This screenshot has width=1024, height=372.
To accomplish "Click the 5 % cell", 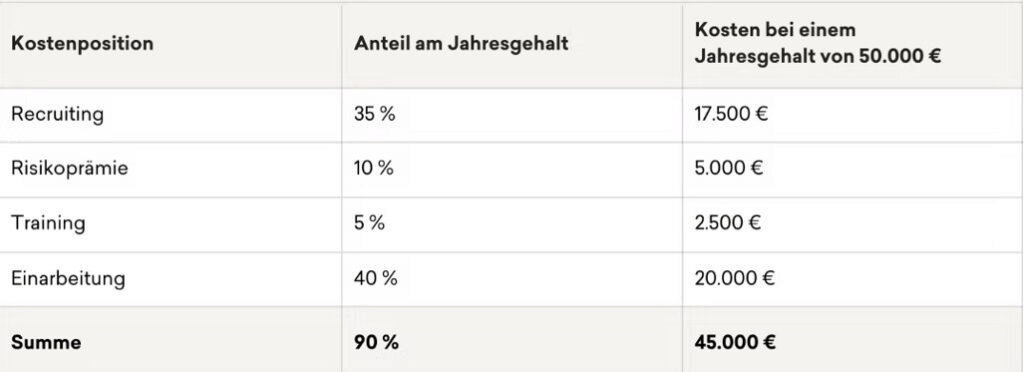I will [x=370, y=223].
